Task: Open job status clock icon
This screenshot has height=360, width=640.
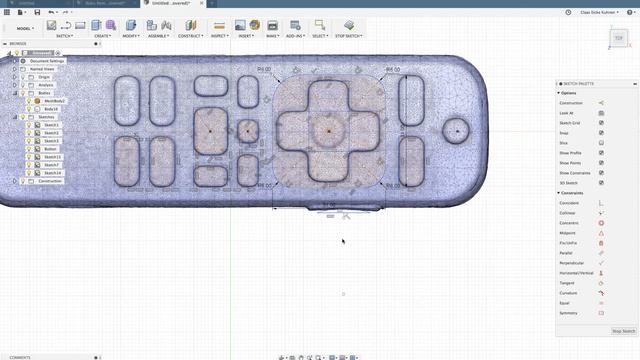Action: click(568, 12)
